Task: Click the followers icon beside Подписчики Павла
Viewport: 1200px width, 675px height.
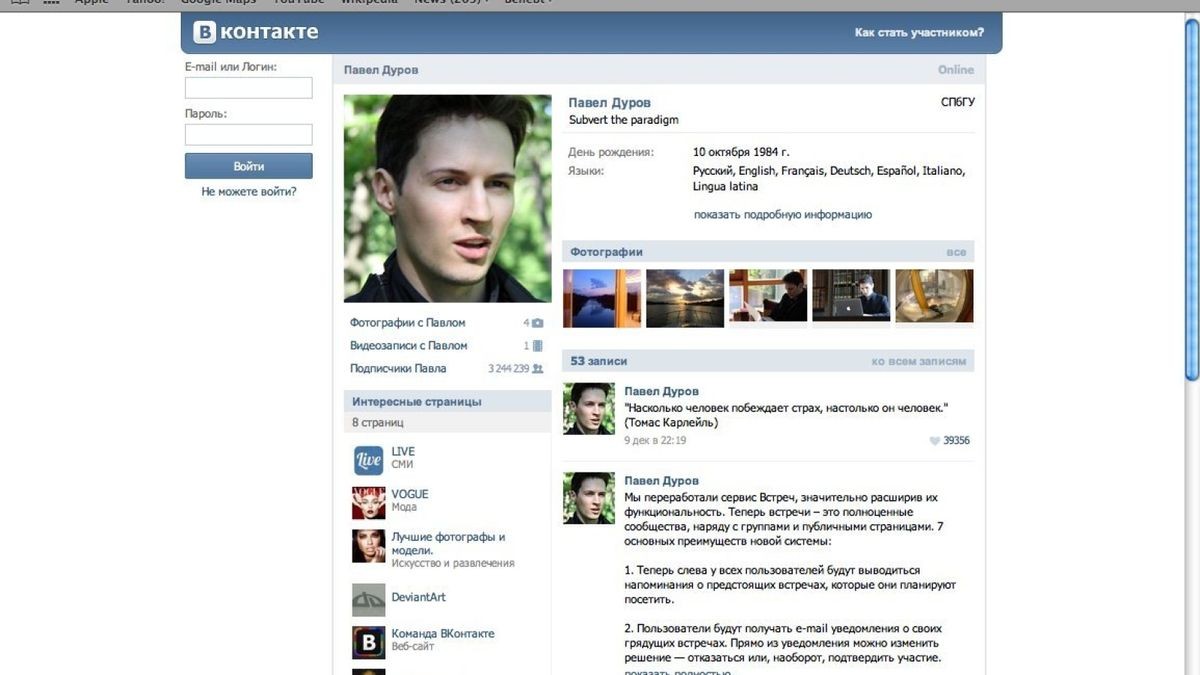Action: tap(537, 368)
